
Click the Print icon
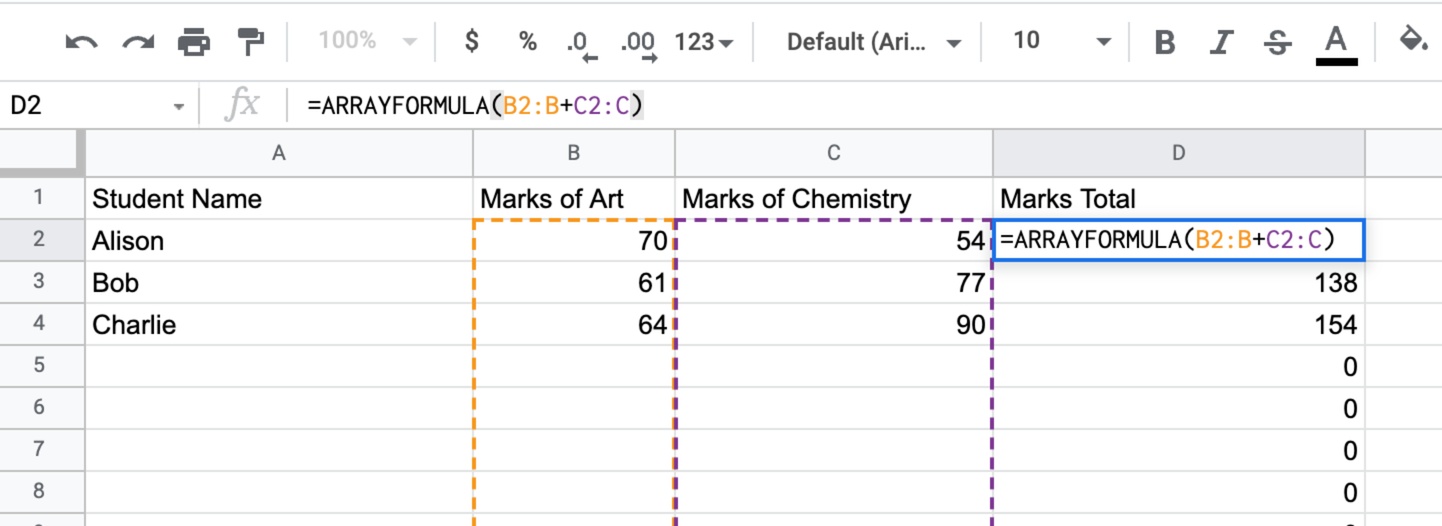(194, 42)
